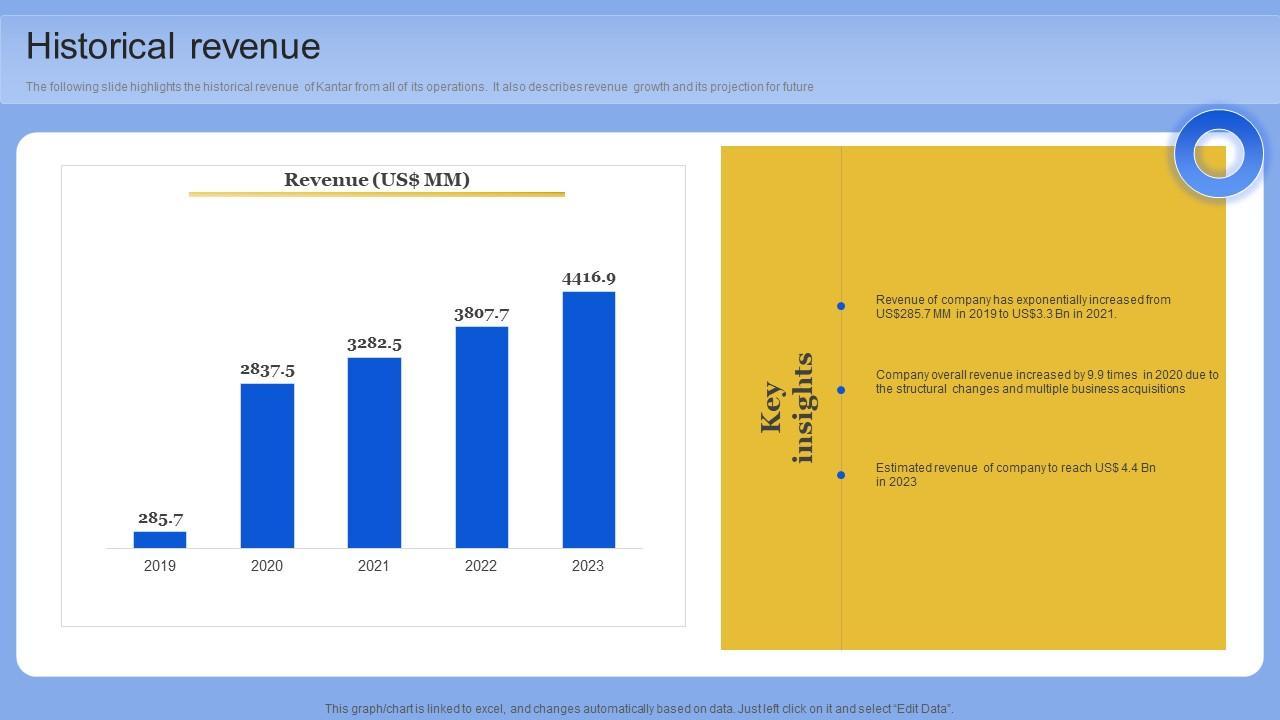Click the gold underline beneath chart title
Screen dimensions: 1280x720
click(x=377, y=194)
